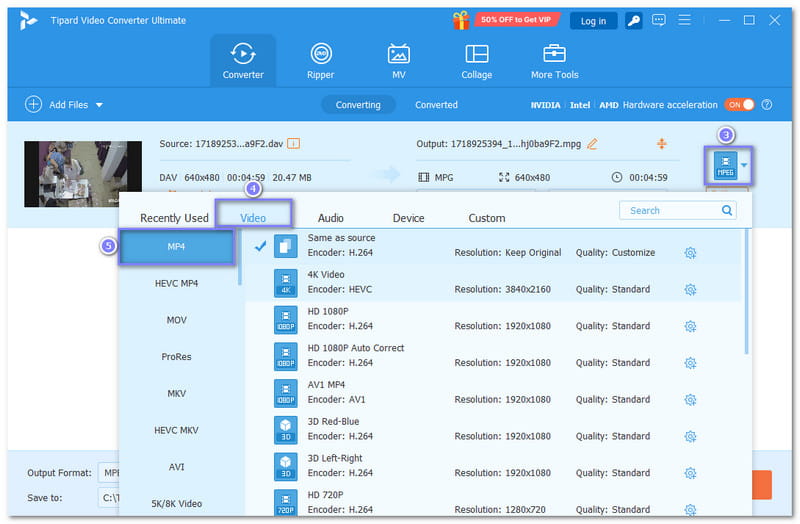Viewport: 800px width, 524px height.
Task: Select HEVC MKV format category
Action: point(177,430)
